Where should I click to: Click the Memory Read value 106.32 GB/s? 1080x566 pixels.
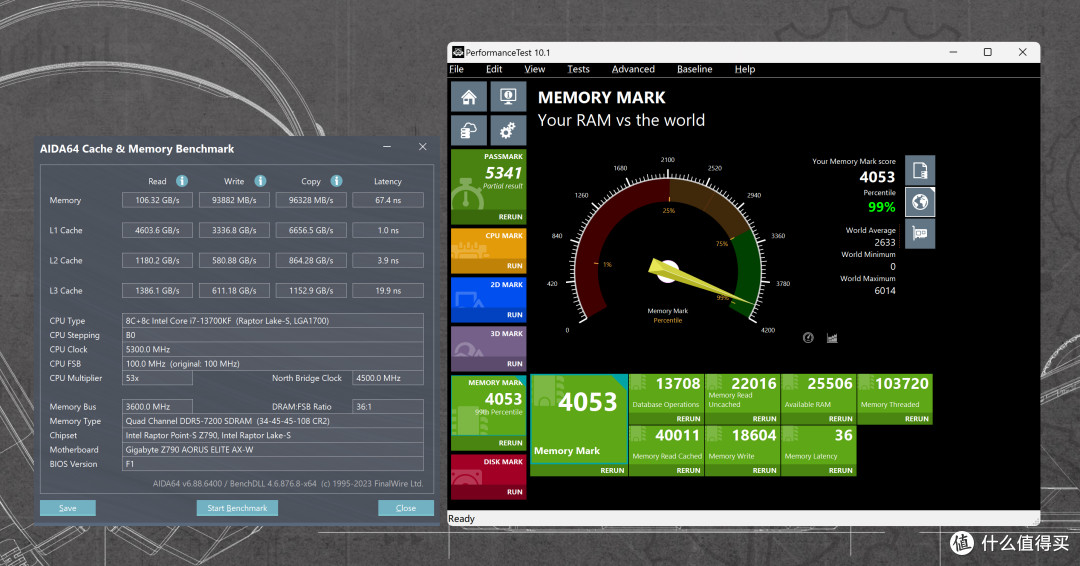pyautogui.click(x=157, y=200)
